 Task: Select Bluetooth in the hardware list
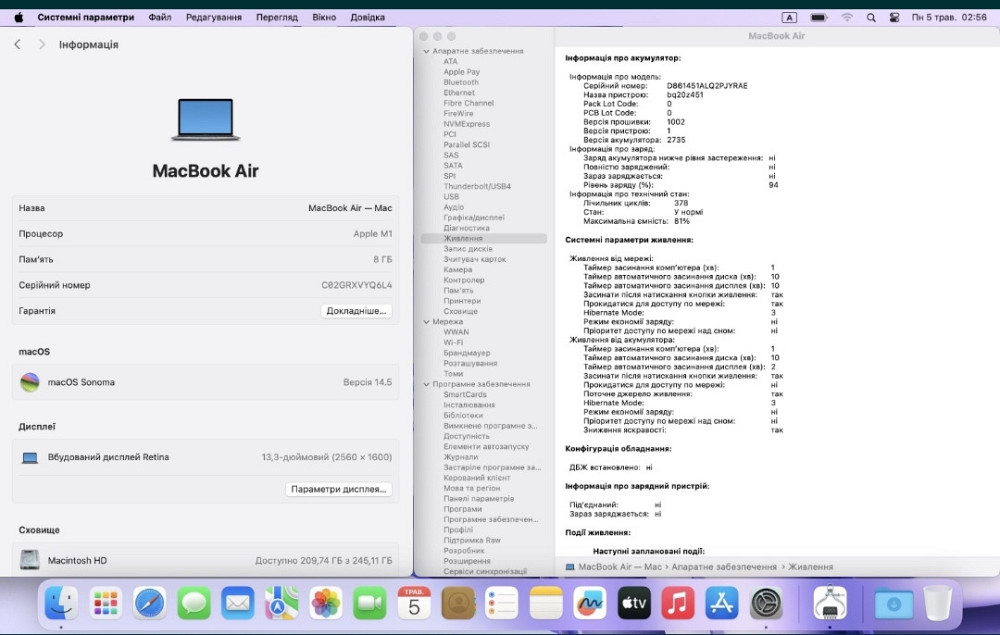(x=460, y=81)
